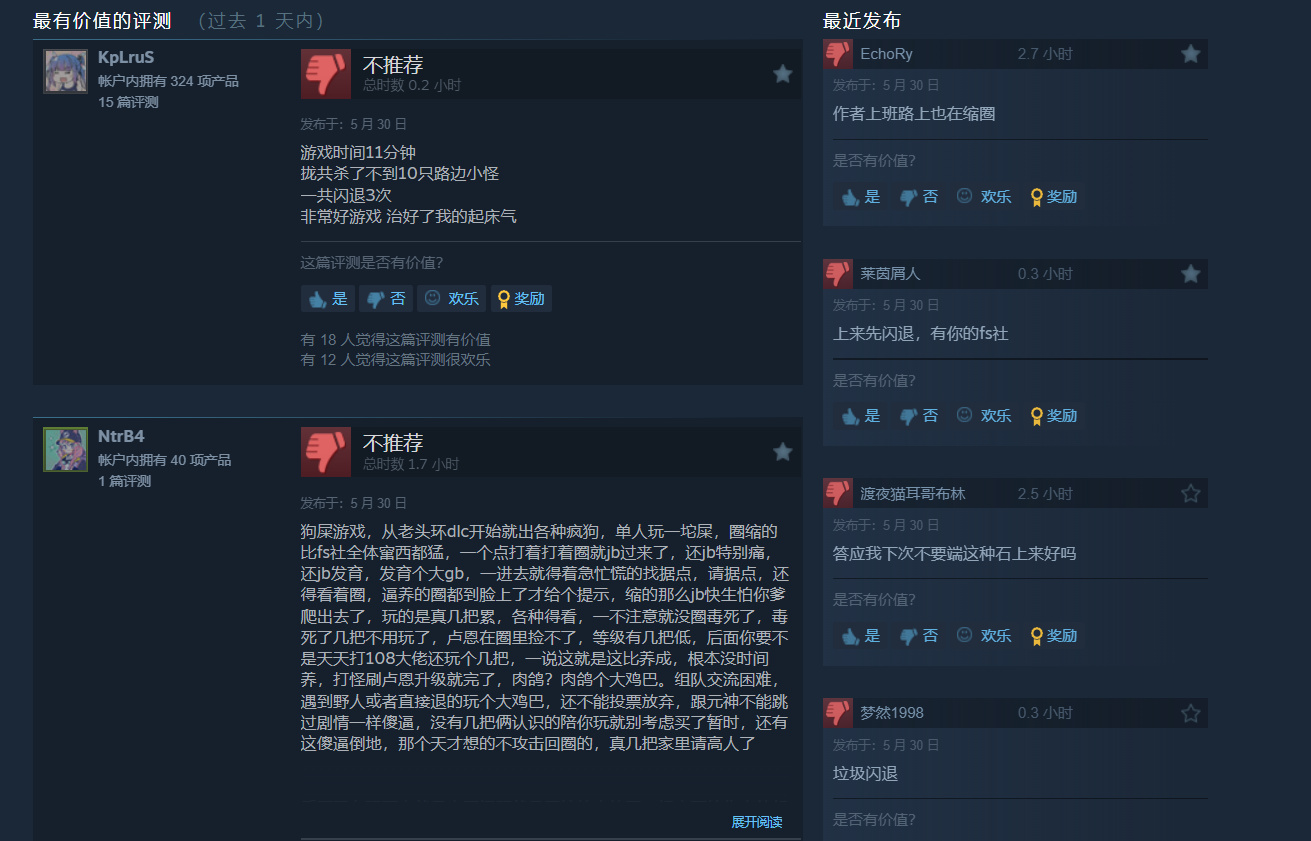The width and height of the screenshot is (1311, 841).
Task: Open the KpLruS username link
Action: pos(126,57)
